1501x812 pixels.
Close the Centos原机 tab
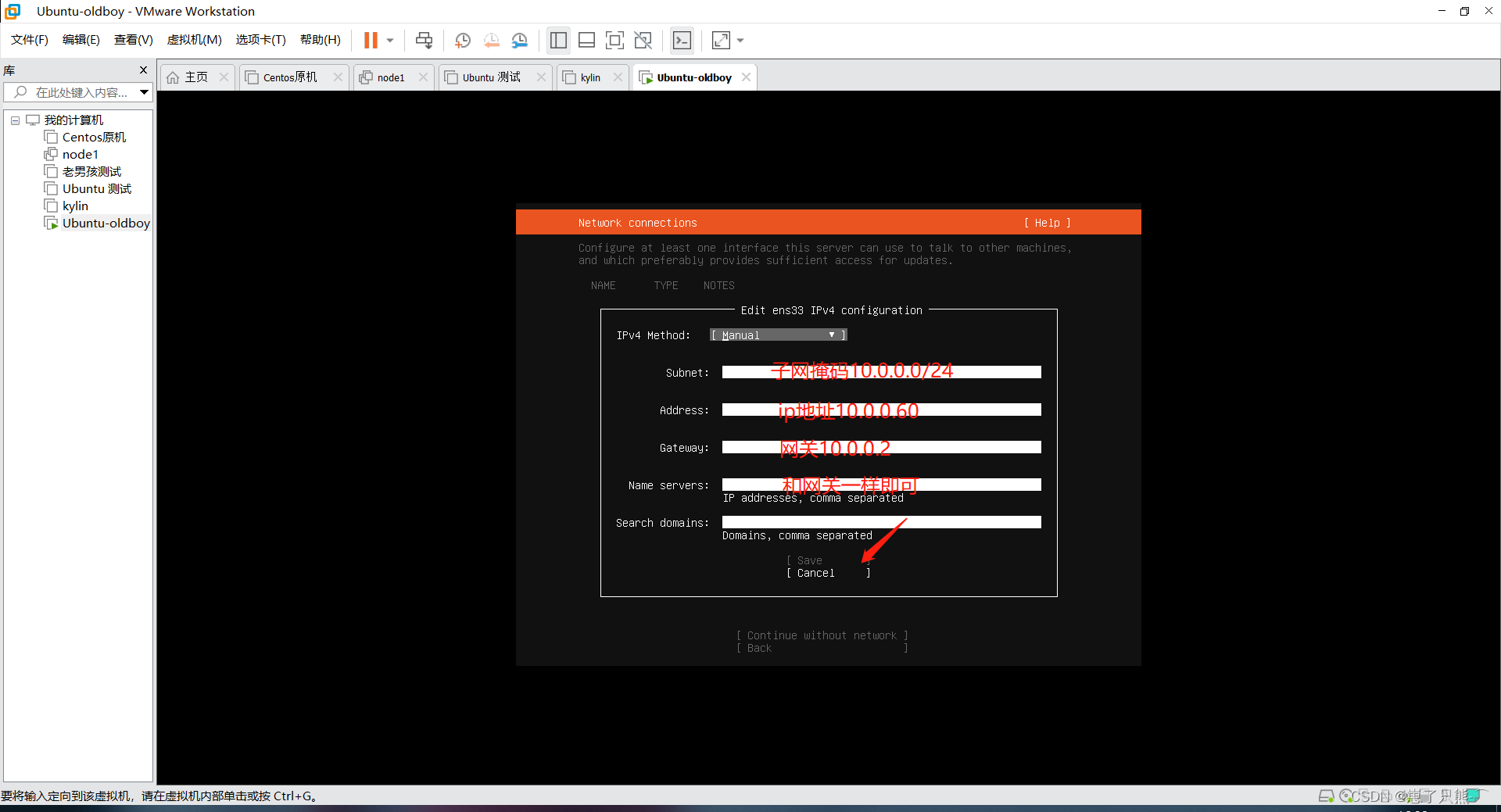click(338, 77)
